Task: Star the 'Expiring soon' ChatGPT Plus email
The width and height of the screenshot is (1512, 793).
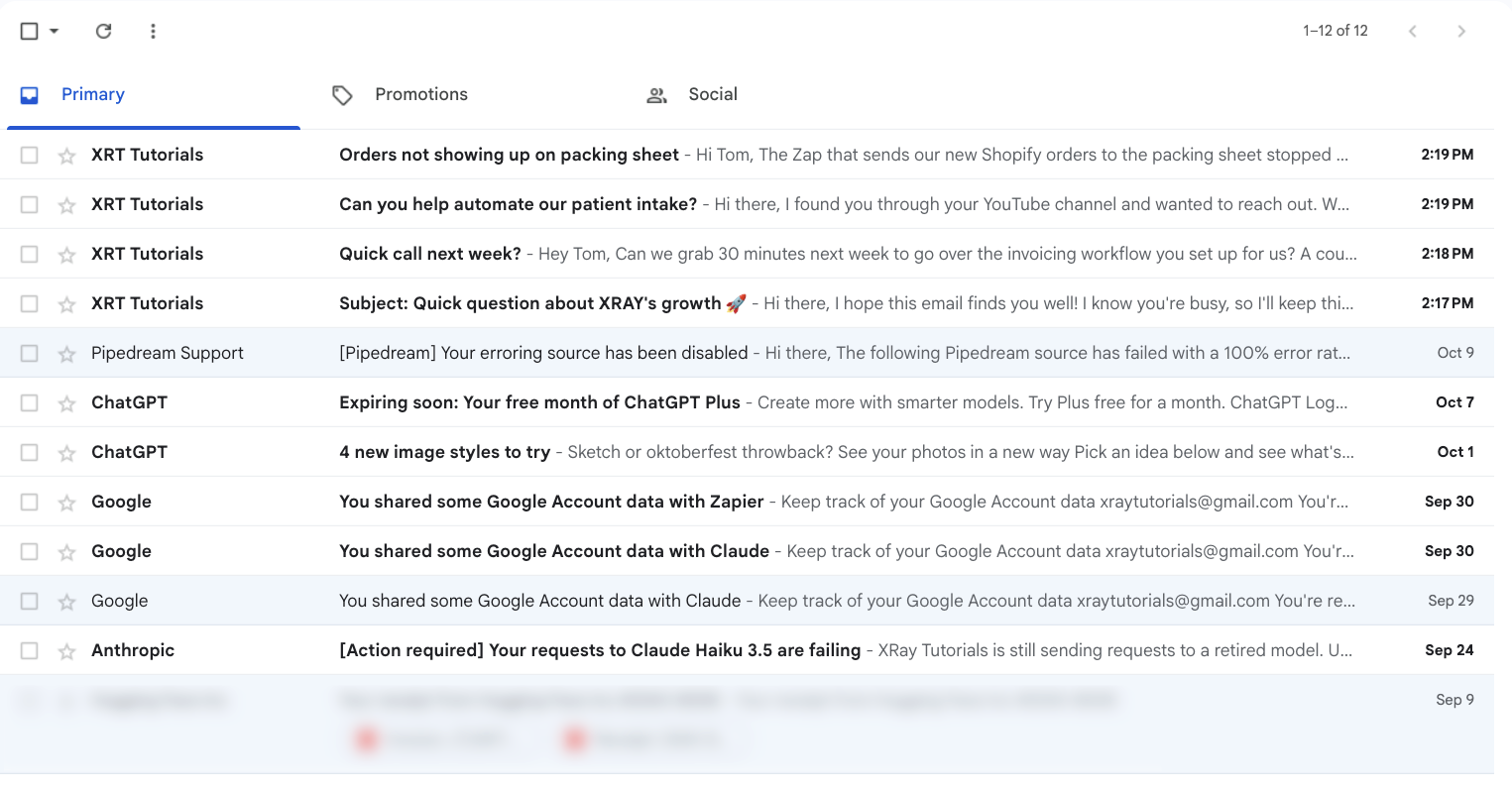Action: (x=67, y=403)
